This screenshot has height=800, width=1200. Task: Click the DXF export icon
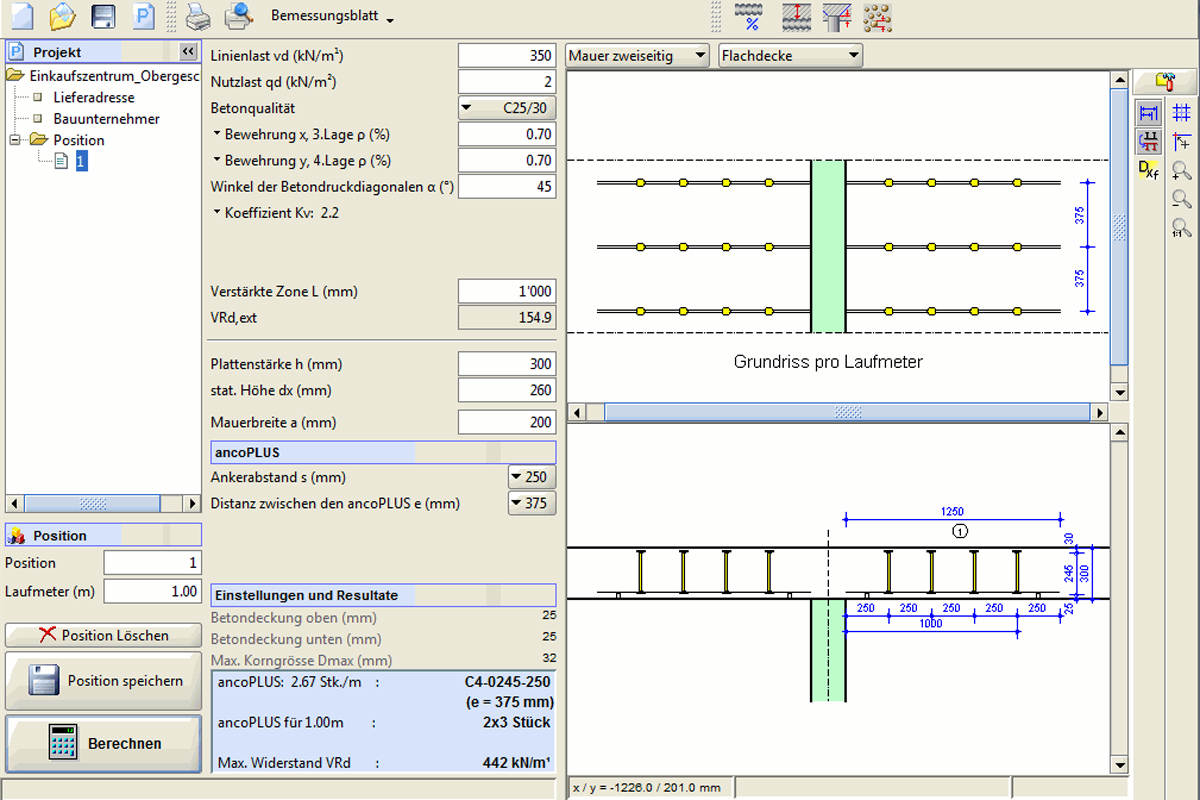click(1149, 169)
